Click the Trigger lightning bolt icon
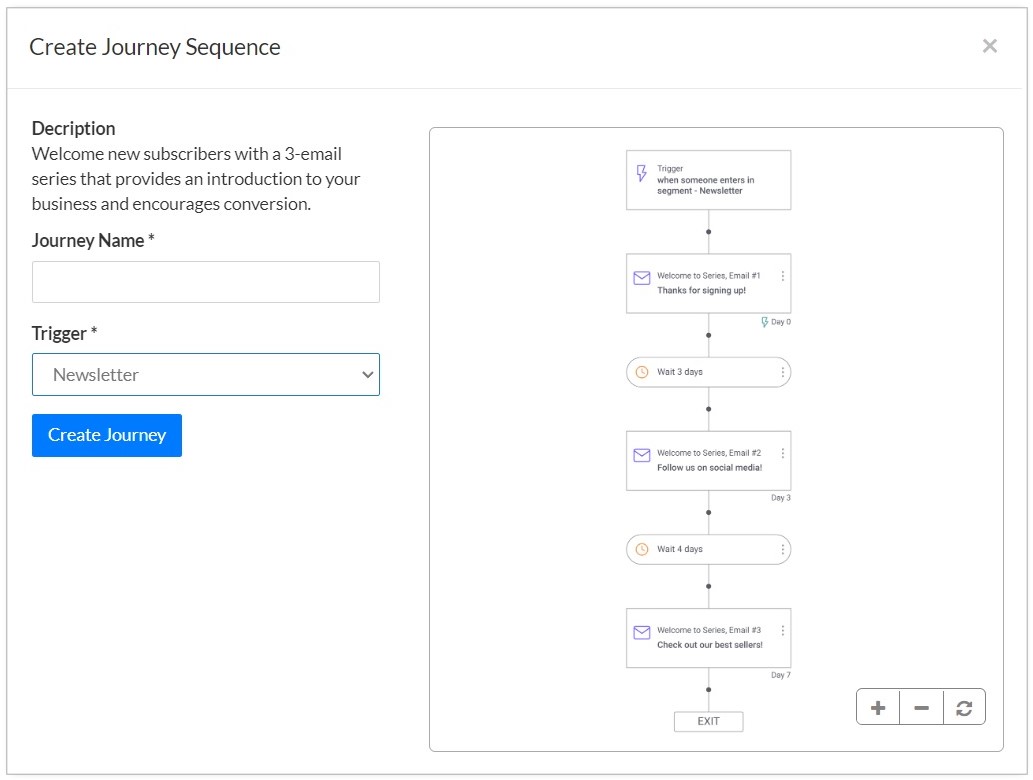 641,173
